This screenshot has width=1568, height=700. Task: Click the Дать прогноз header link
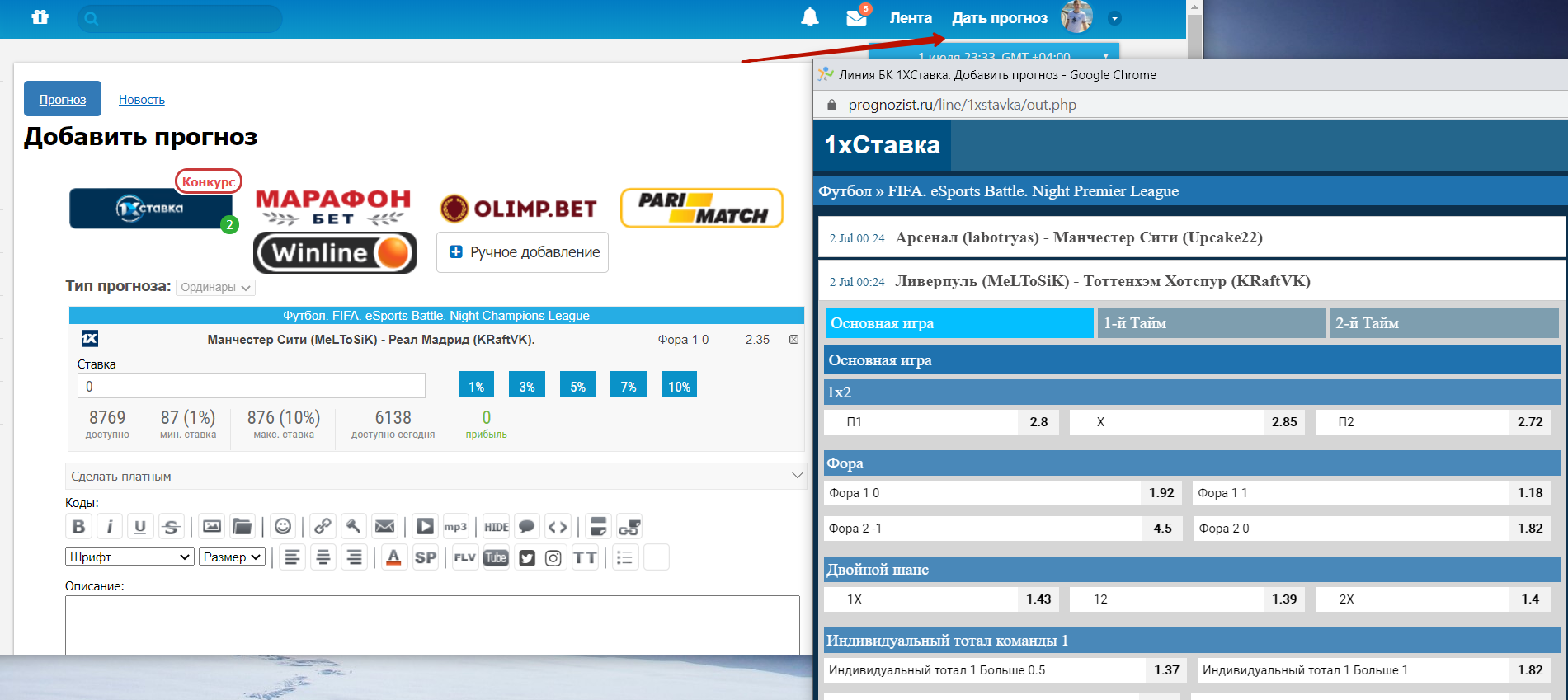[1000, 18]
